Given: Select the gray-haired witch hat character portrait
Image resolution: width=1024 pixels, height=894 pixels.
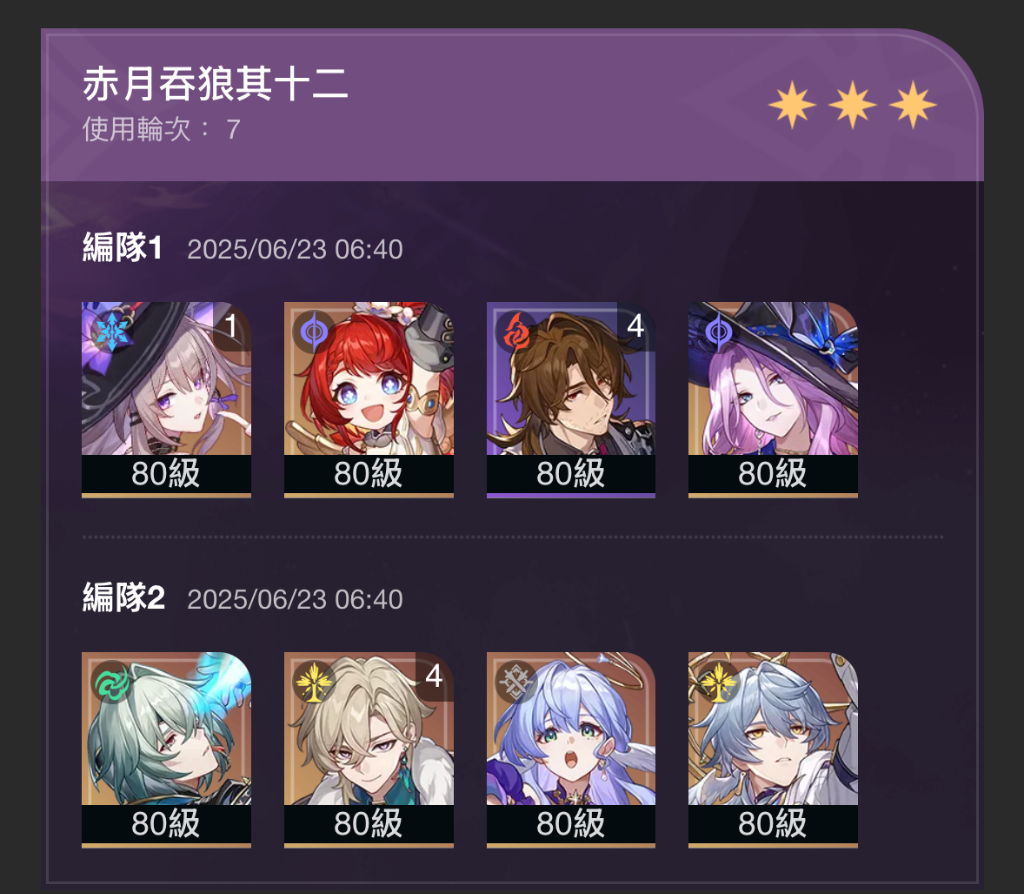Looking at the screenshot, I should tap(166, 400).
